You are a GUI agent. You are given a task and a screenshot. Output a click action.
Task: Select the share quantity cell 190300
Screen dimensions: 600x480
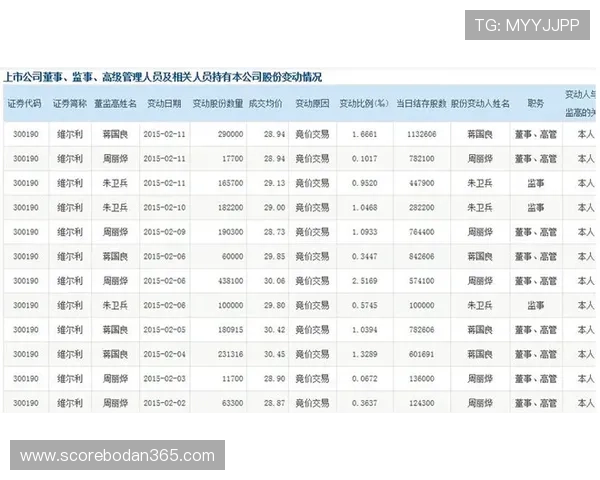point(231,232)
